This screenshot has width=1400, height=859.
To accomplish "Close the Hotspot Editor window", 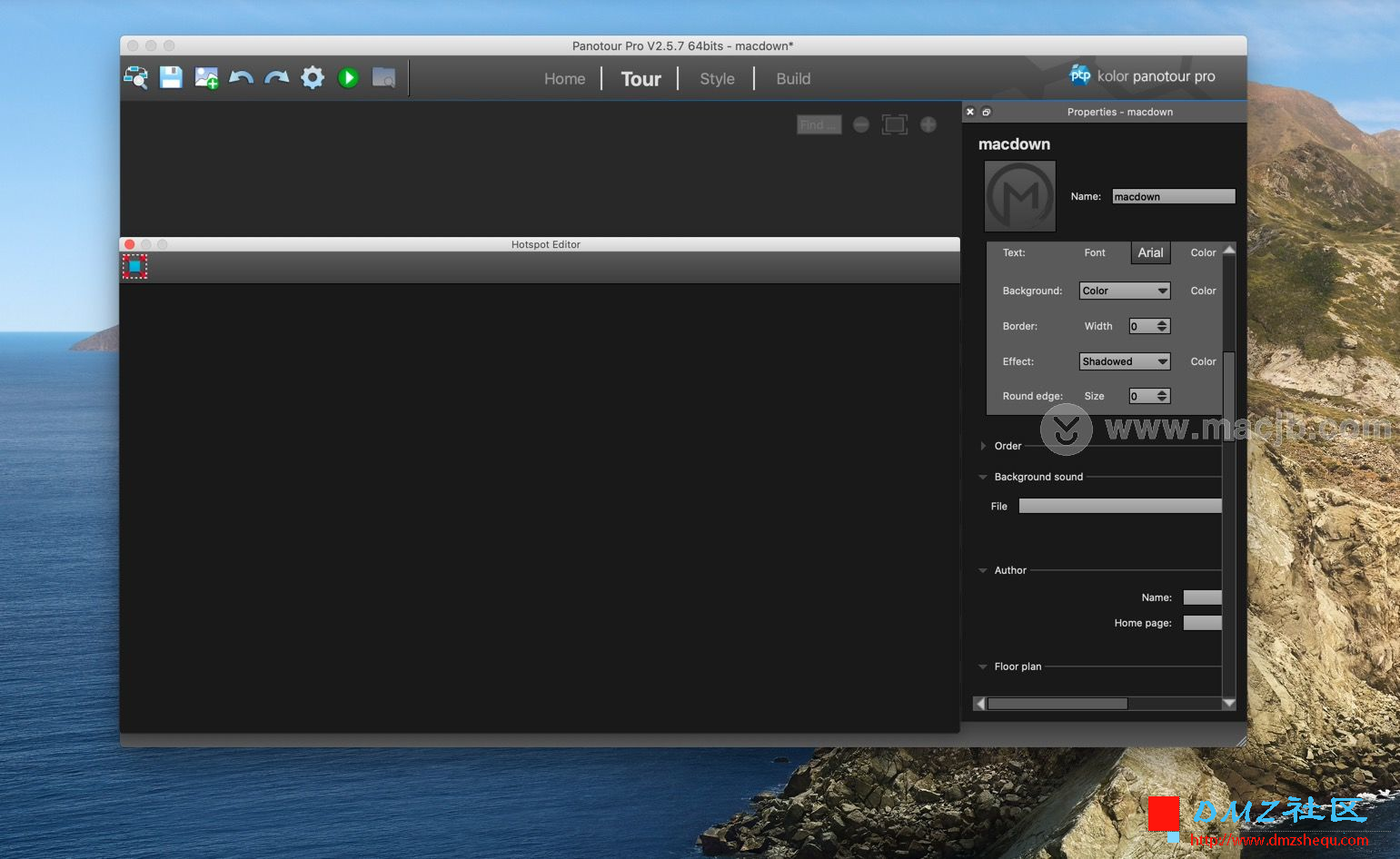I will pos(130,244).
